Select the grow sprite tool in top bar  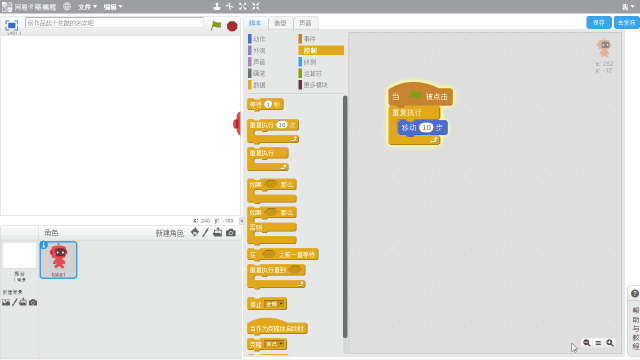click(243, 6)
